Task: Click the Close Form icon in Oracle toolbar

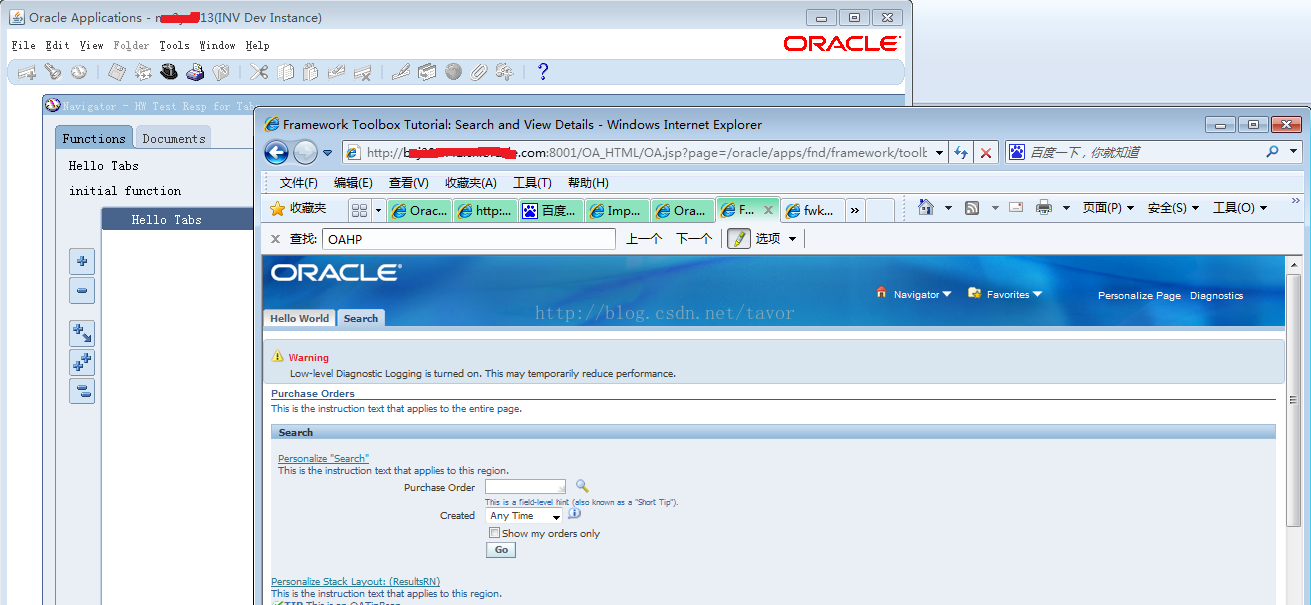Action: [x=221, y=72]
